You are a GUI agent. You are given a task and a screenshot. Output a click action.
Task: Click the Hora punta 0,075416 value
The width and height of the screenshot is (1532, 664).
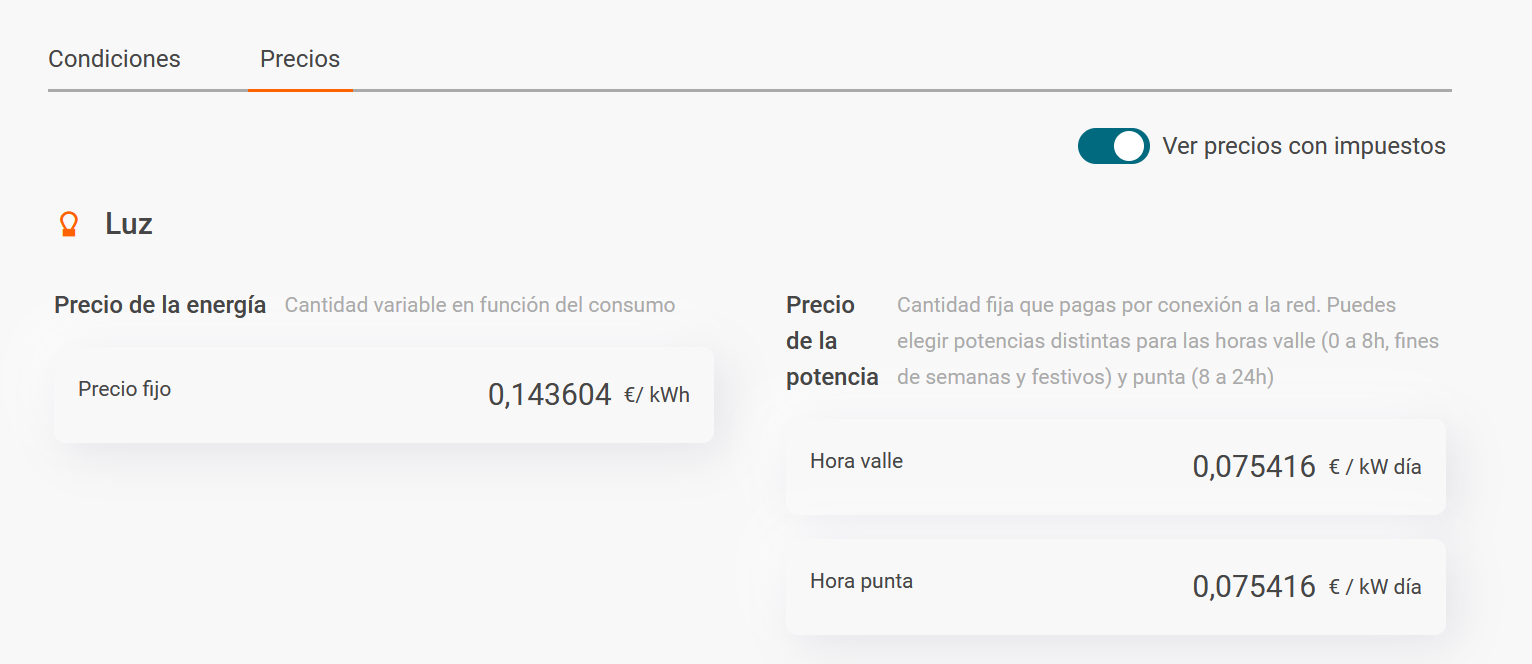coord(1254,587)
